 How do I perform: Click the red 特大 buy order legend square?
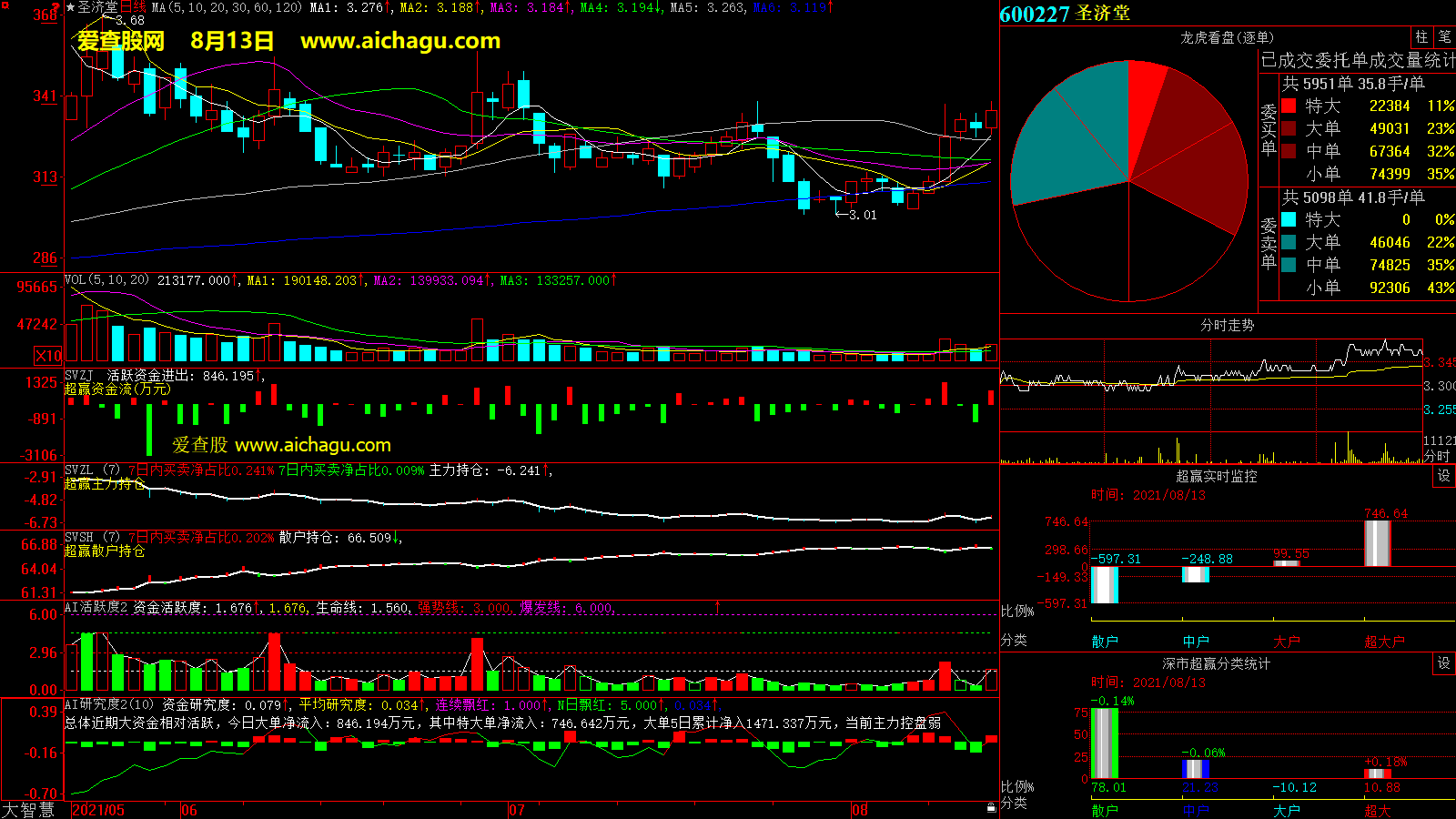click(1289, 106)
